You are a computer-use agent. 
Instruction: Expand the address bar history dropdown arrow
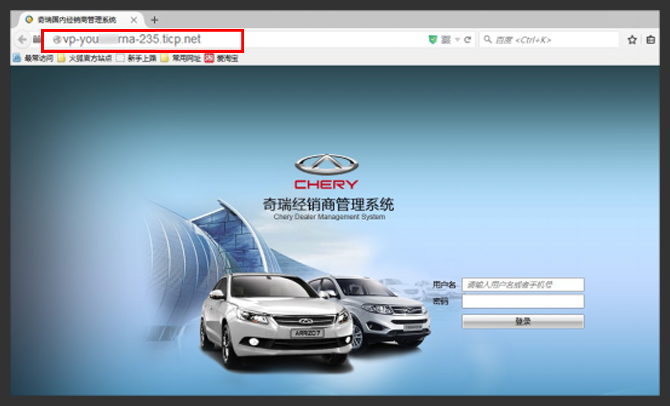click(x=456, y=40)
